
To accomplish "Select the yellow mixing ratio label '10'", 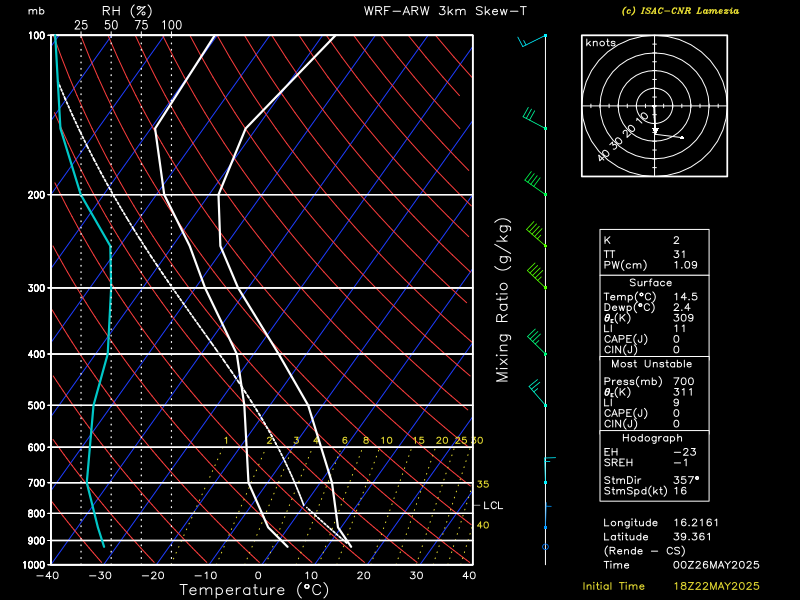I will [386, 440].
